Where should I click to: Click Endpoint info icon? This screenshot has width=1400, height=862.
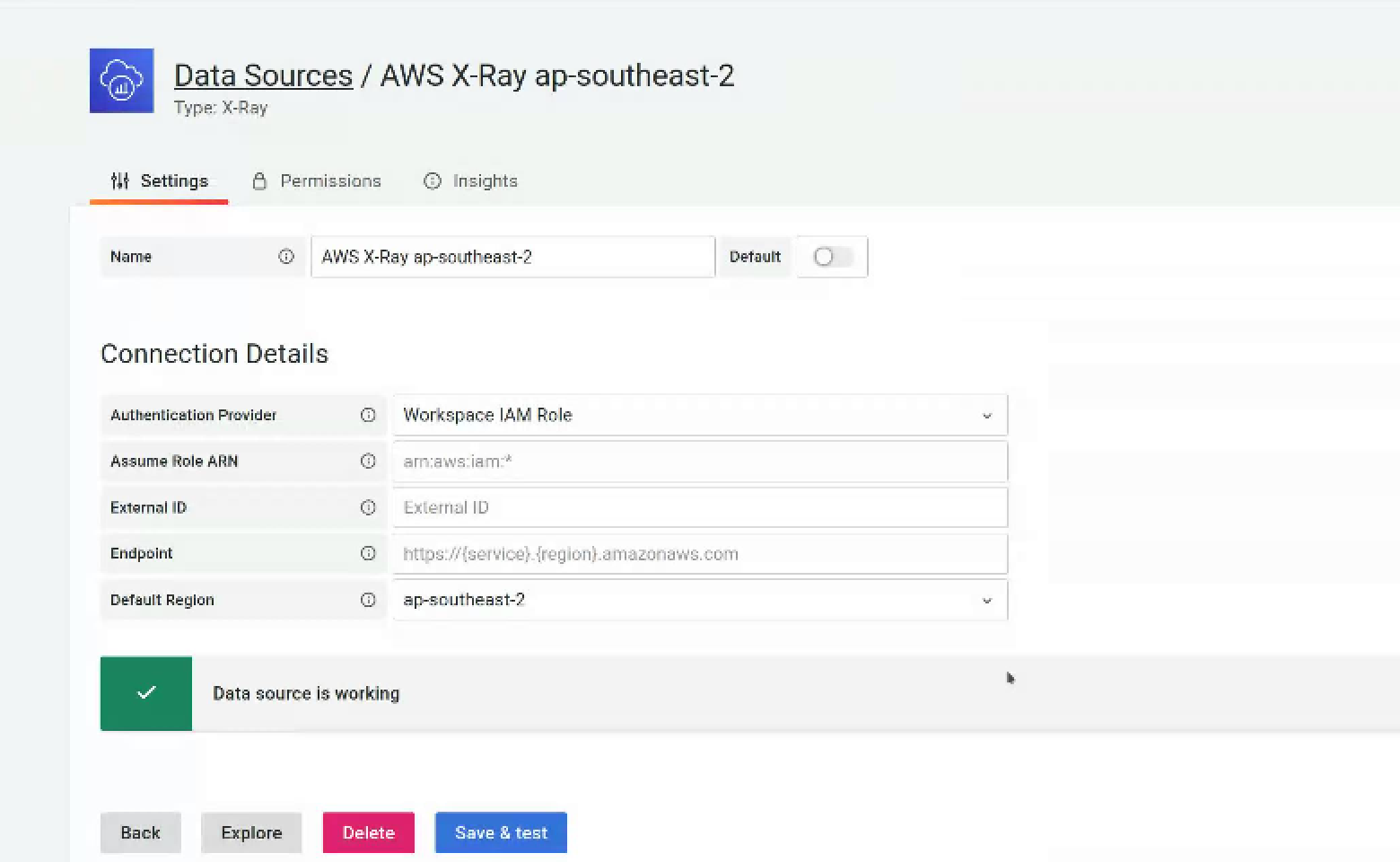point(368,553)
